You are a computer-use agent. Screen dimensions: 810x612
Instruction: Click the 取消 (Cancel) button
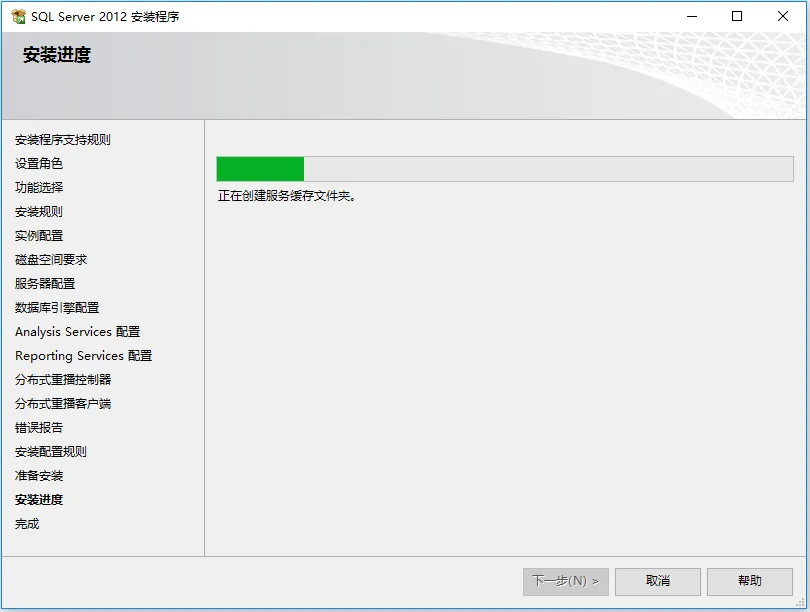tap(658, 582)
